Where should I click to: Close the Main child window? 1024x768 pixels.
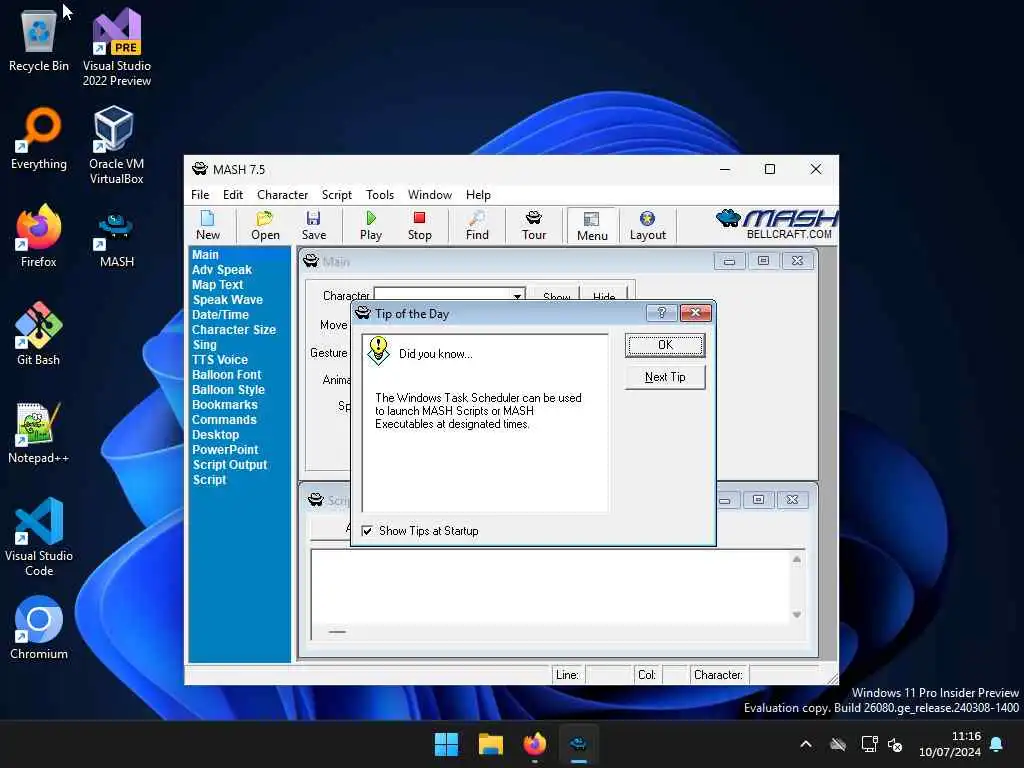[797, 261]
